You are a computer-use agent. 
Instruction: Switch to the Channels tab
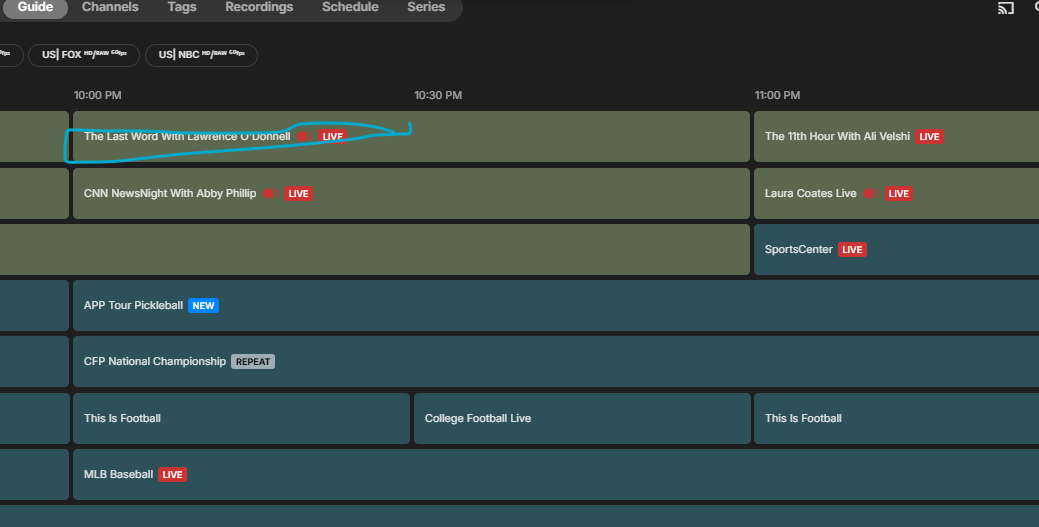[x=110, y=7]
